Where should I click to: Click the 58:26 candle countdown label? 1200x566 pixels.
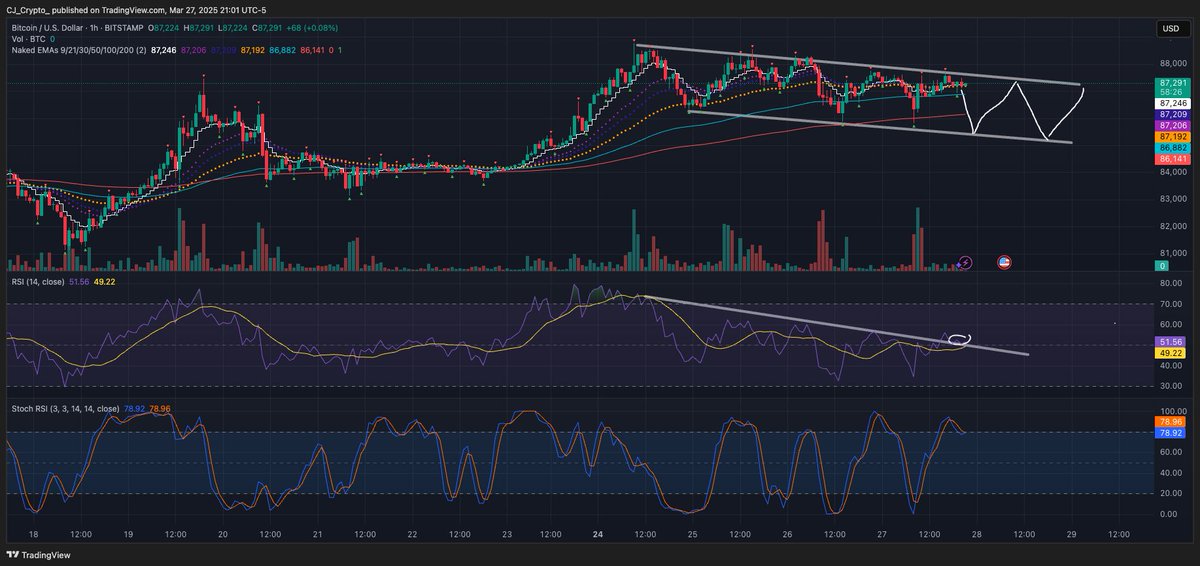click(x=1171, y=93)
